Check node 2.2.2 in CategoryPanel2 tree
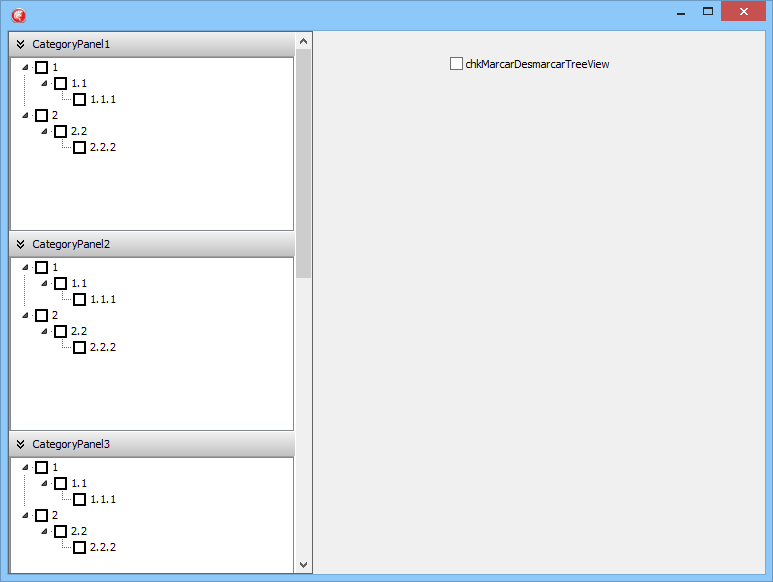 [x=79, y=347]
